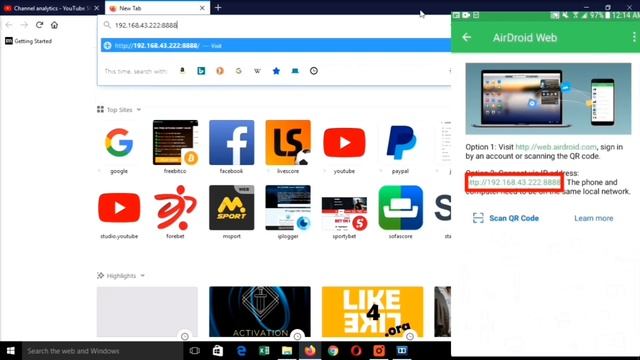
Task: Search open tabs using tabs icon
Action: [295, 71]
